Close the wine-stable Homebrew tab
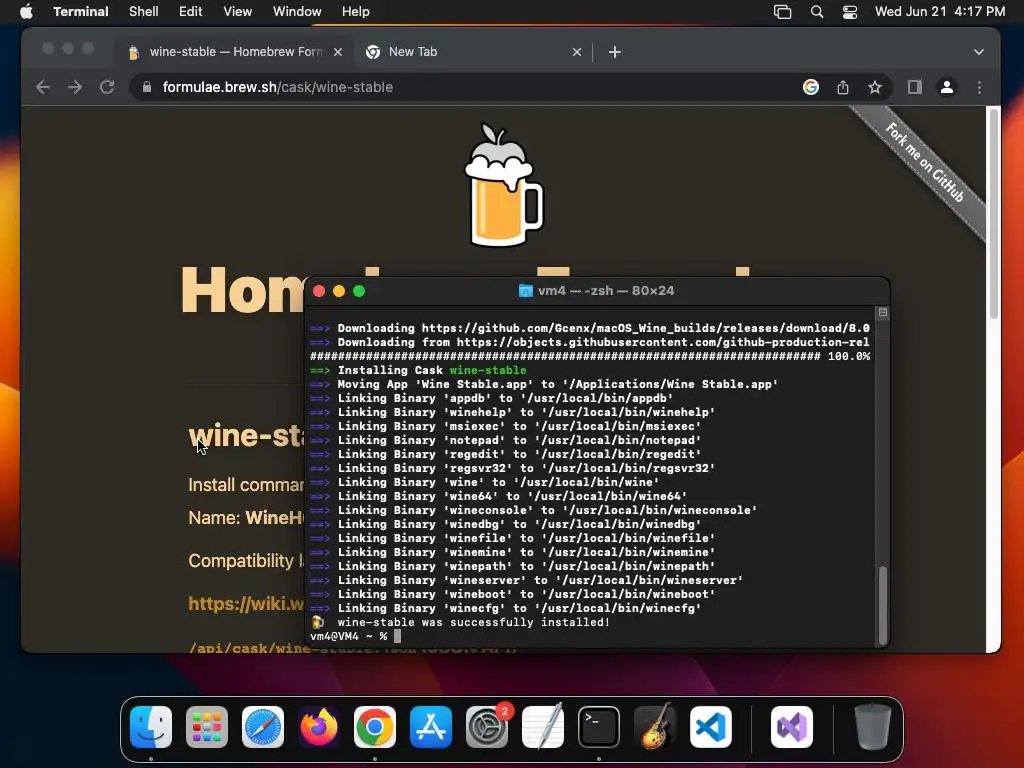The image size is (1024, 768). [x=338, y=52]
